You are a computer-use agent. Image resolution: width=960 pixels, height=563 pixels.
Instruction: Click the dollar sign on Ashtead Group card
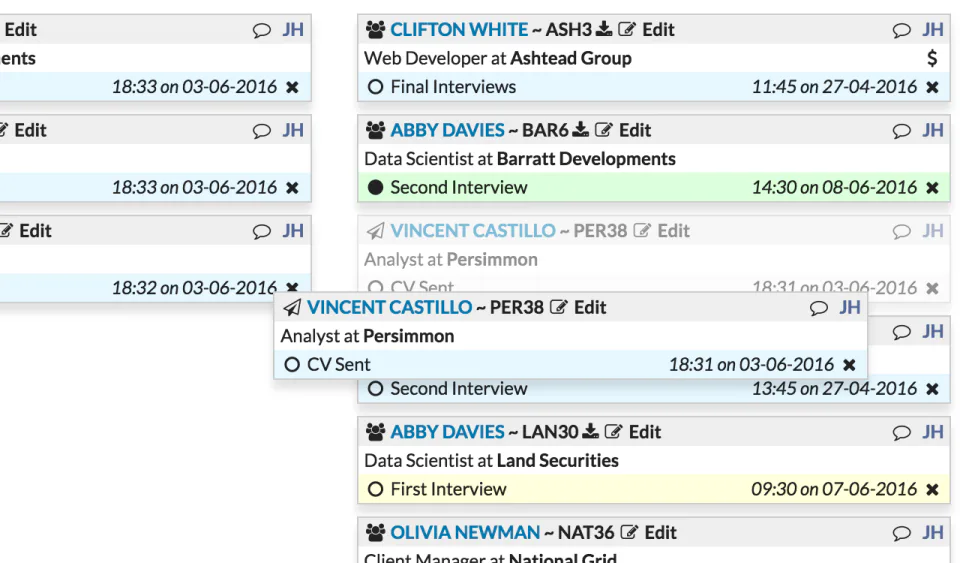[x=932, y=58]
